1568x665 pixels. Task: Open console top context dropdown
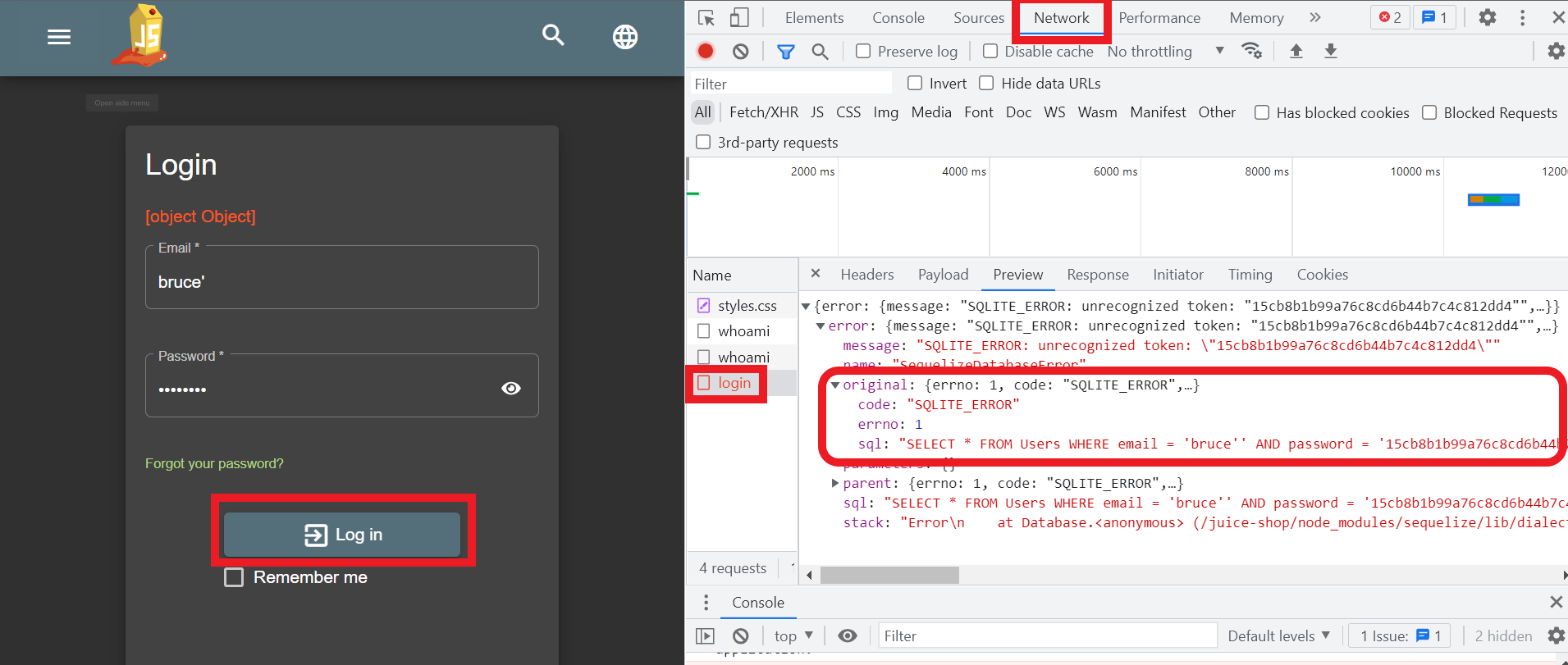click(793, 635)
